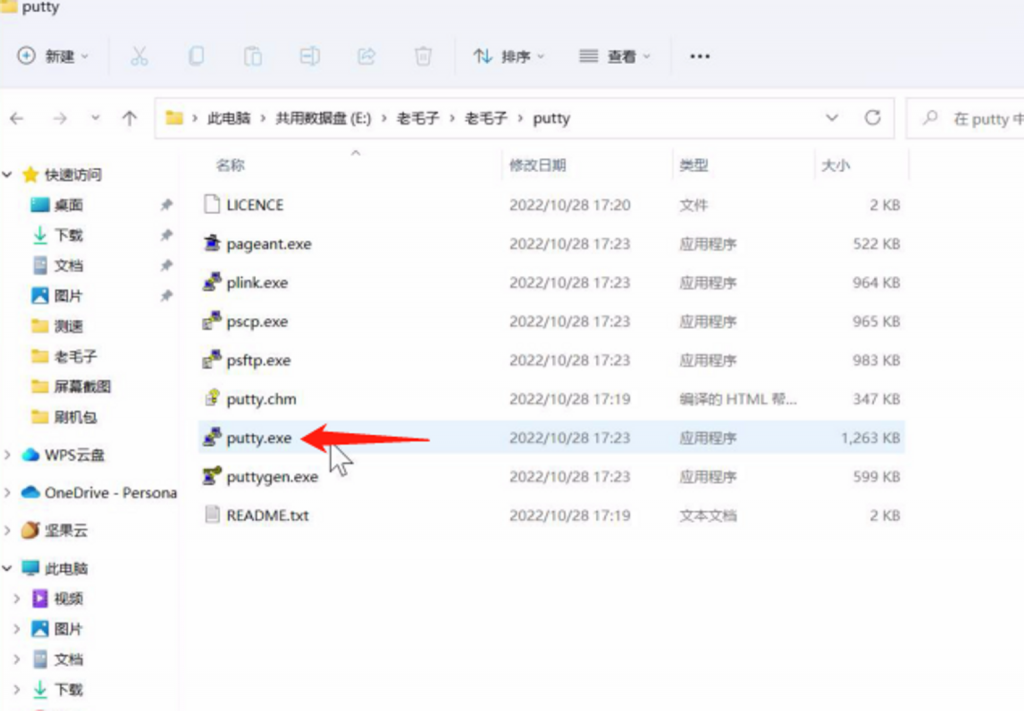Open 老毛子 folder in quick access
This screenshot has width=1024, height=711.
coord(74,356)
